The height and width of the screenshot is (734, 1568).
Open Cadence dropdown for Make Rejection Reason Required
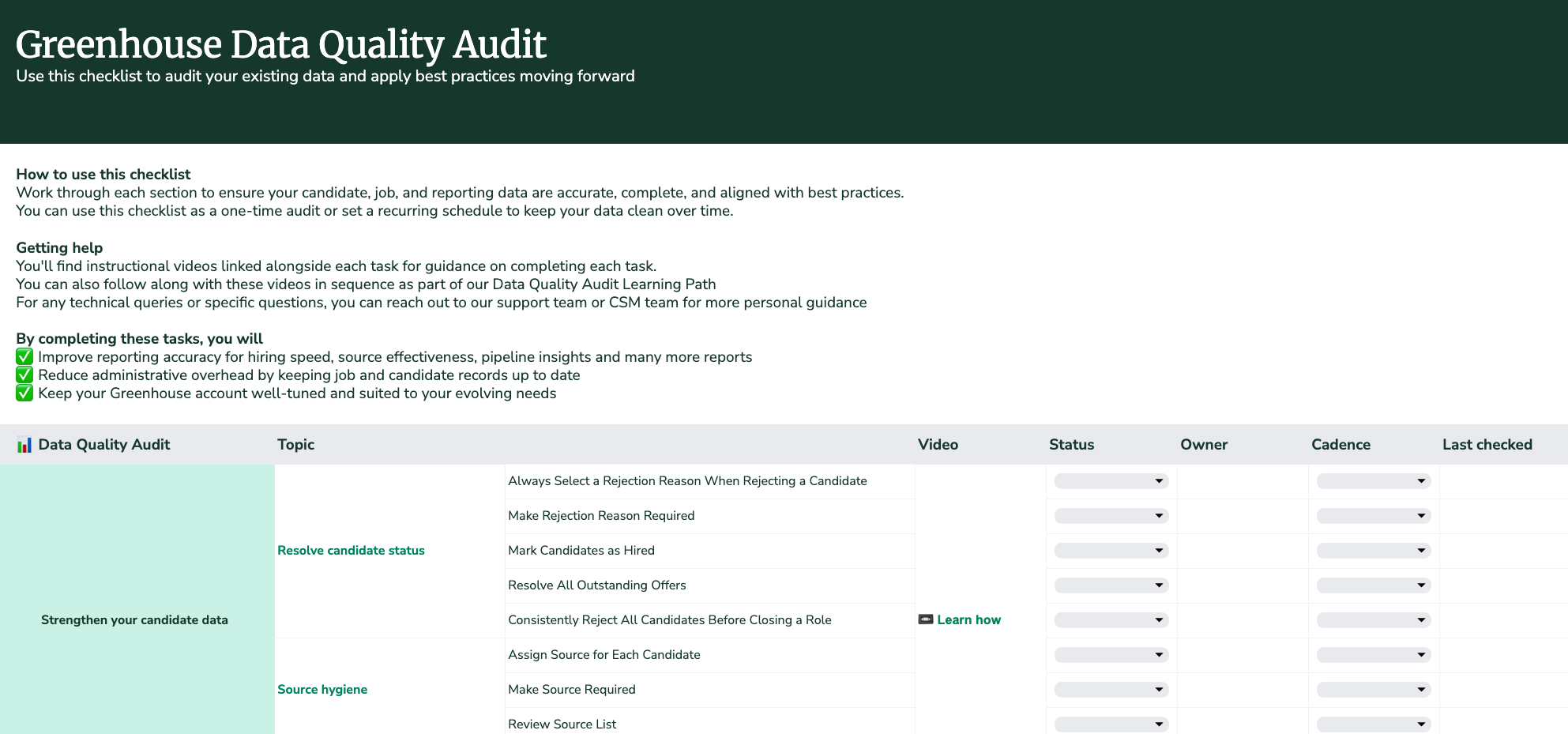click(1373, 516)
